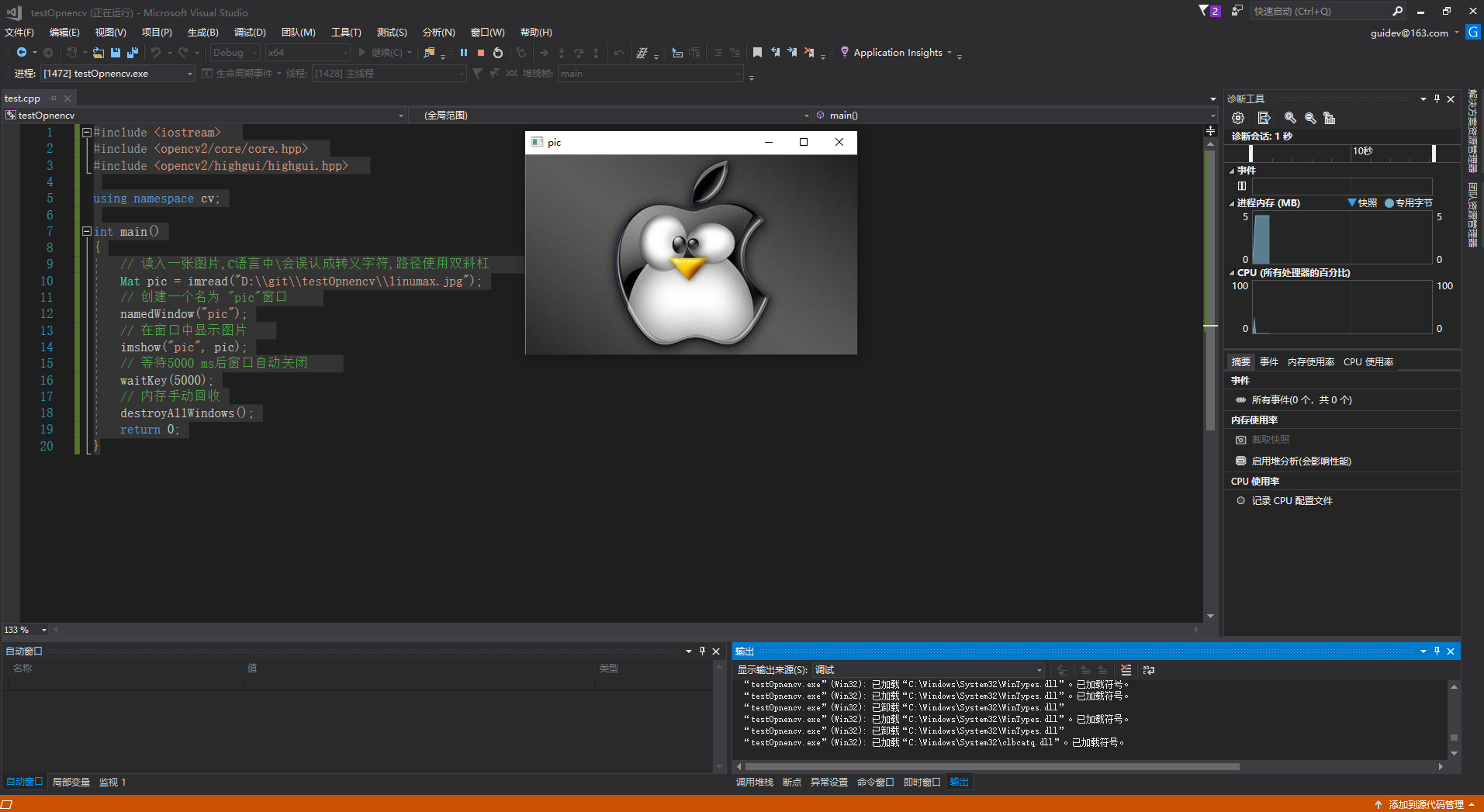Click the Open File folder icon
The image size is (1484, 812).
point(98,53)
